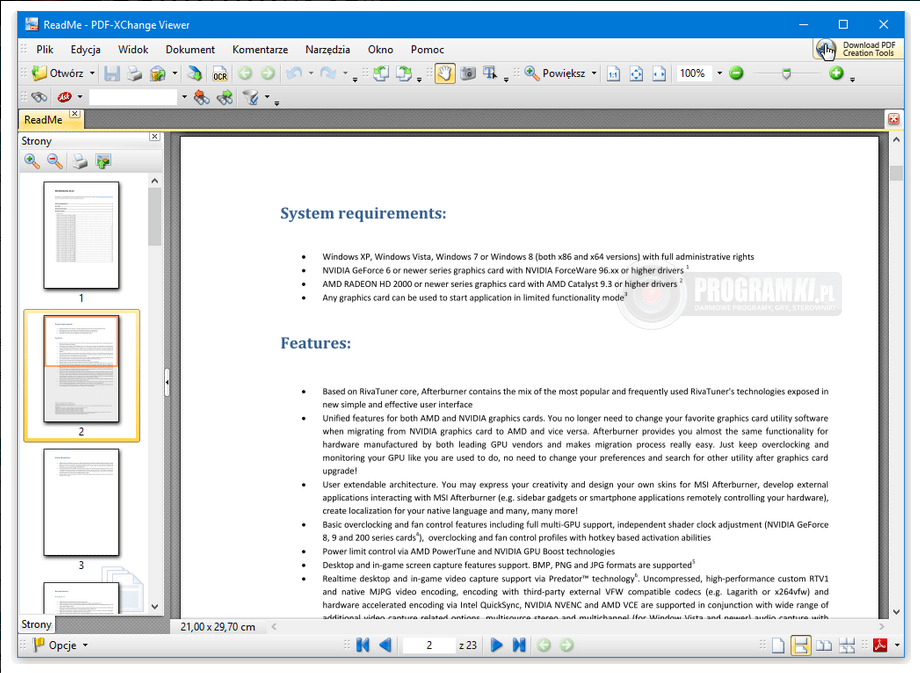Toggle the Snapshot camera tool
This screenshot has height=673, width=920.
tap(468, 73)
